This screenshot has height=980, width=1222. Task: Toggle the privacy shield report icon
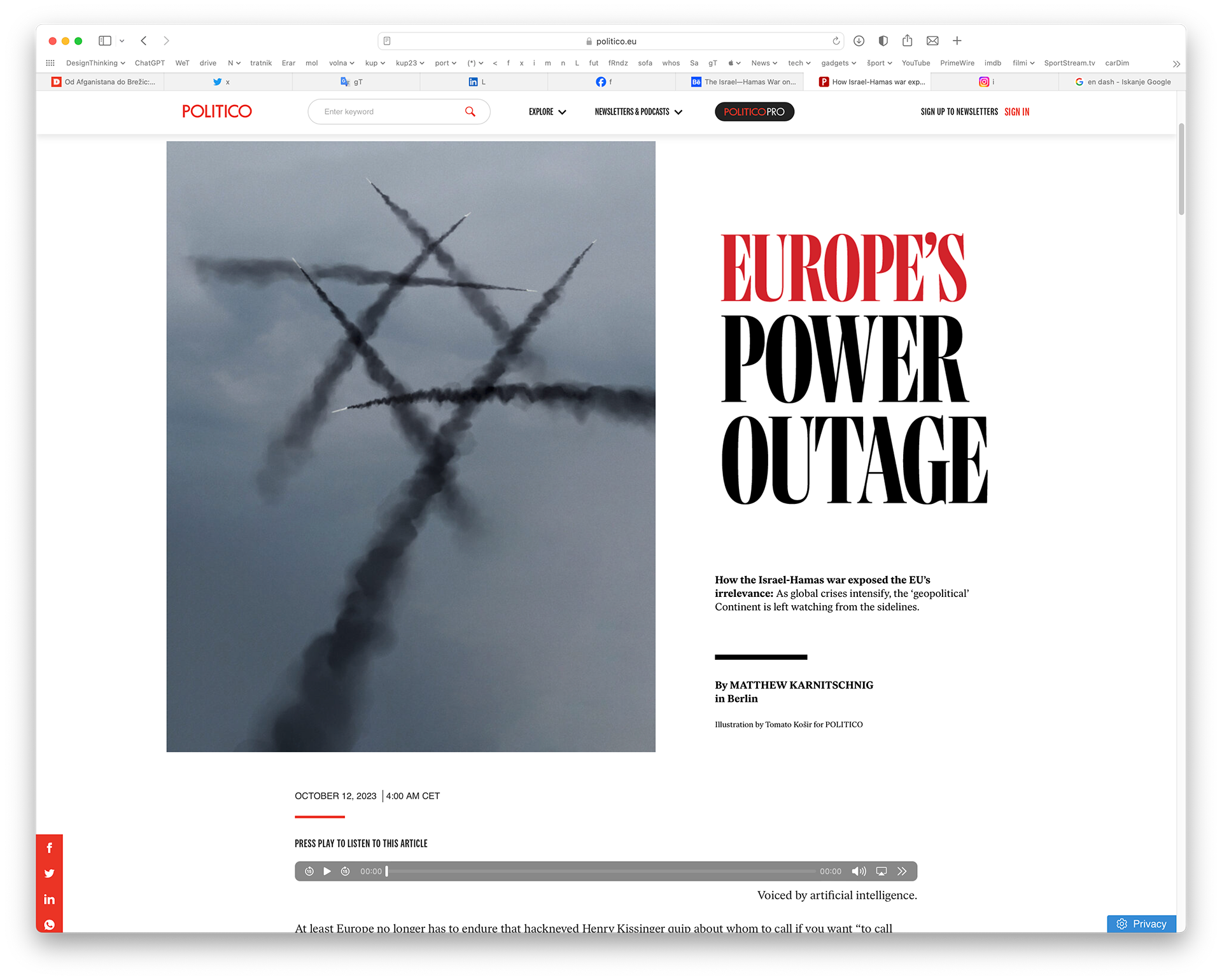(x=883, y=41)
